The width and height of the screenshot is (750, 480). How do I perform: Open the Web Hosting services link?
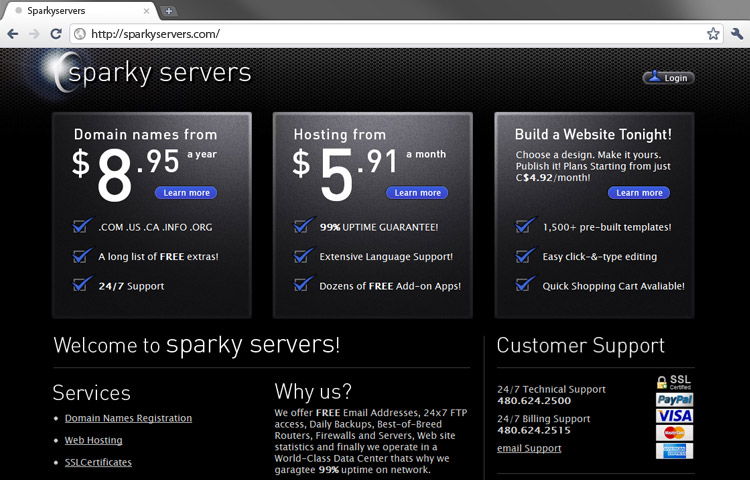point(93,440)
